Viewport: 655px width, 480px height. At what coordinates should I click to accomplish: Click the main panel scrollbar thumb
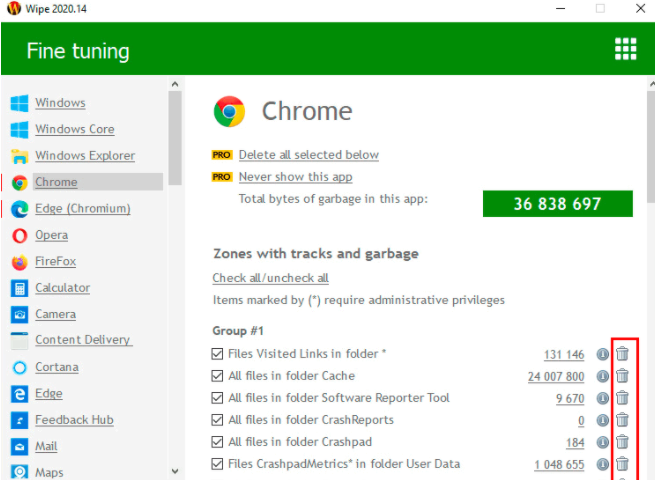click(x=651, y=146)
